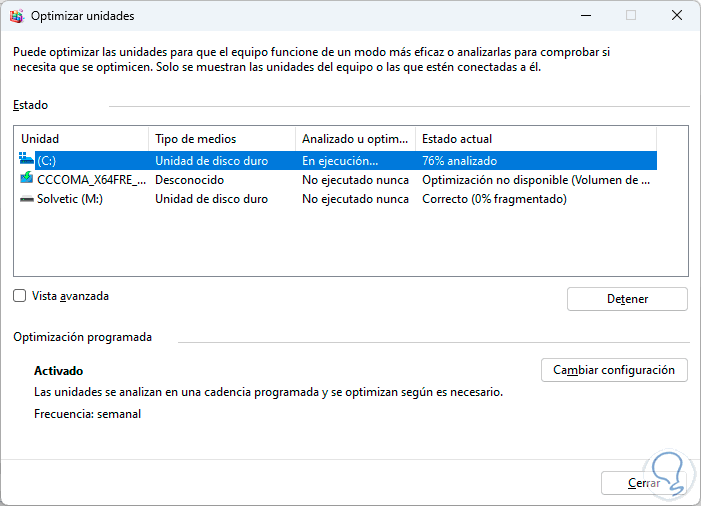Click the Cerrar button
The image size is (701, 506).
click(644, 483)
